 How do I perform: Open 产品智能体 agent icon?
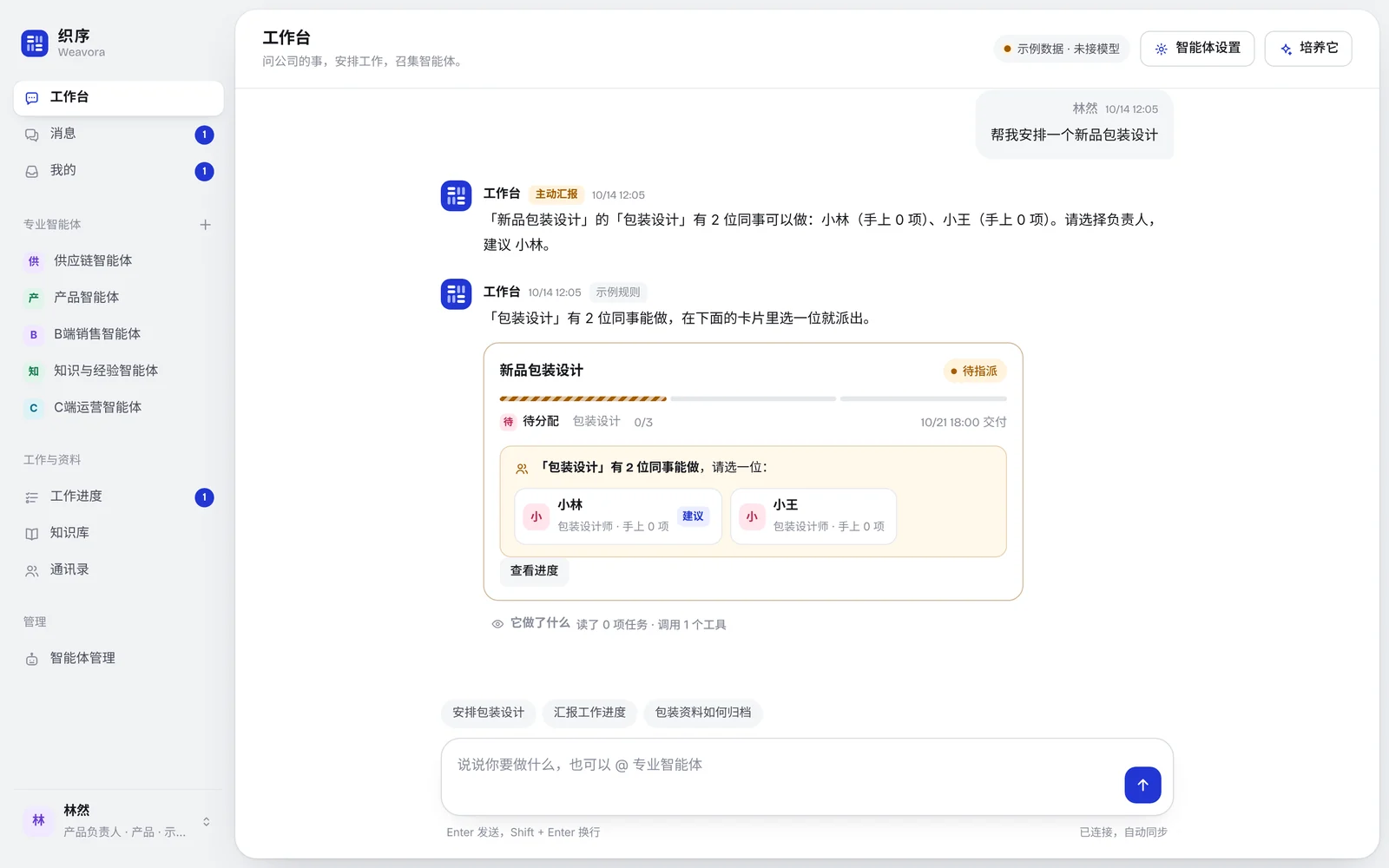[34, 298]
